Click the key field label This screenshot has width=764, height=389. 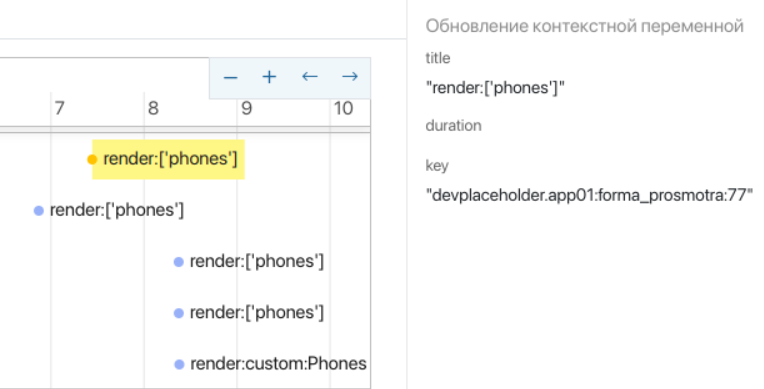437,166
